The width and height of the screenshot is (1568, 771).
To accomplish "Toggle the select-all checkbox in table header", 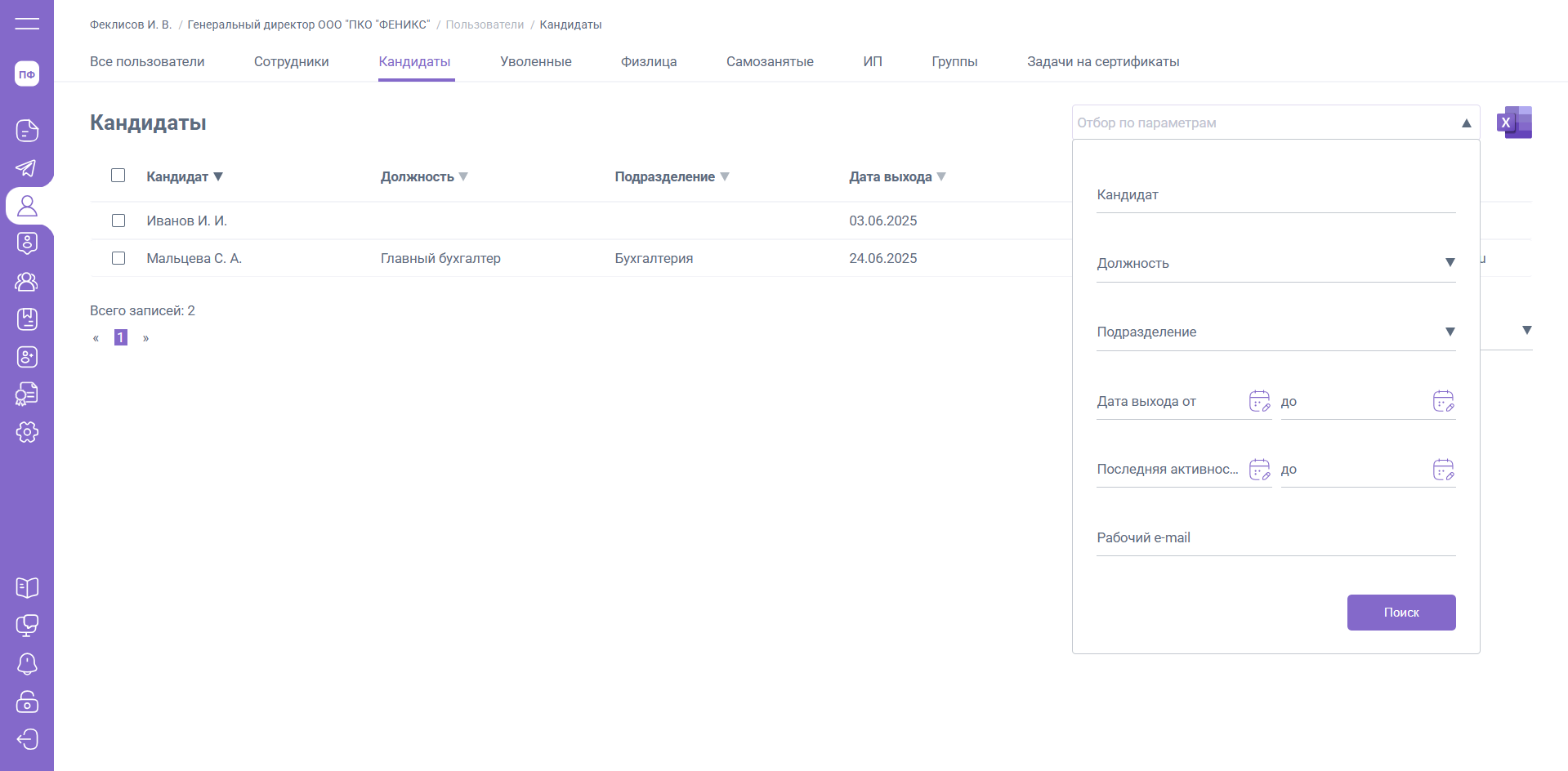I will click(x=118, y=176).
